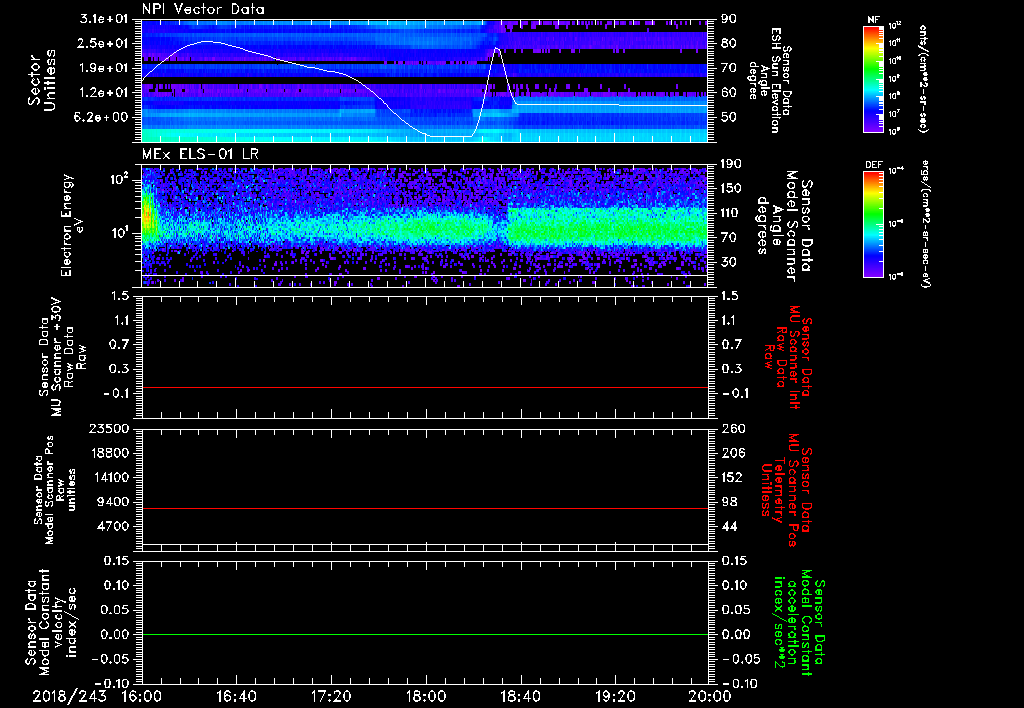Click the 190 scanner angle axis value
The height and width of the screenshot is (708, 1024).
[731, 164]
